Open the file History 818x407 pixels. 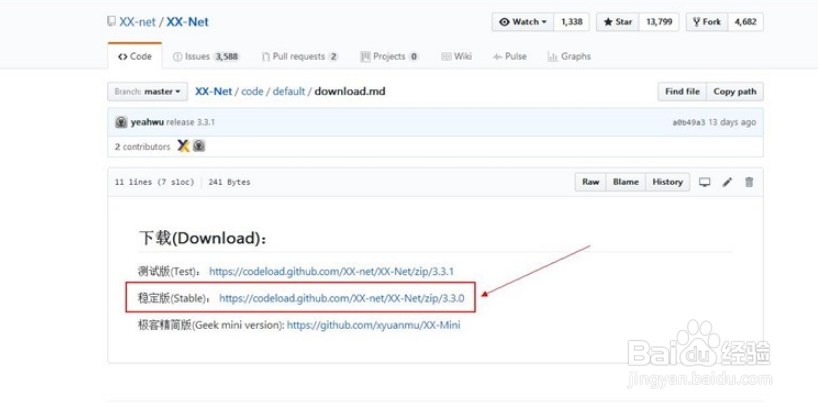[667, 182]
